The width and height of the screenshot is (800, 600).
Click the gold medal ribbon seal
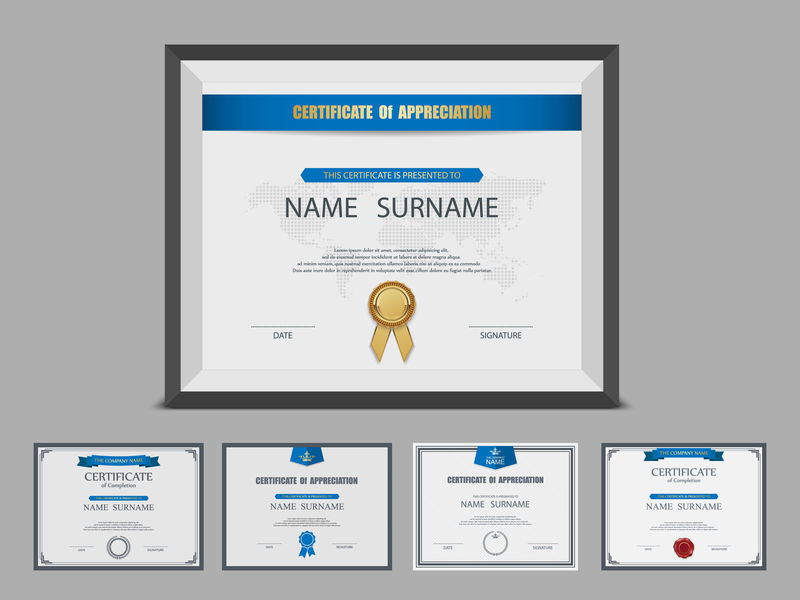tap(391, 304)
